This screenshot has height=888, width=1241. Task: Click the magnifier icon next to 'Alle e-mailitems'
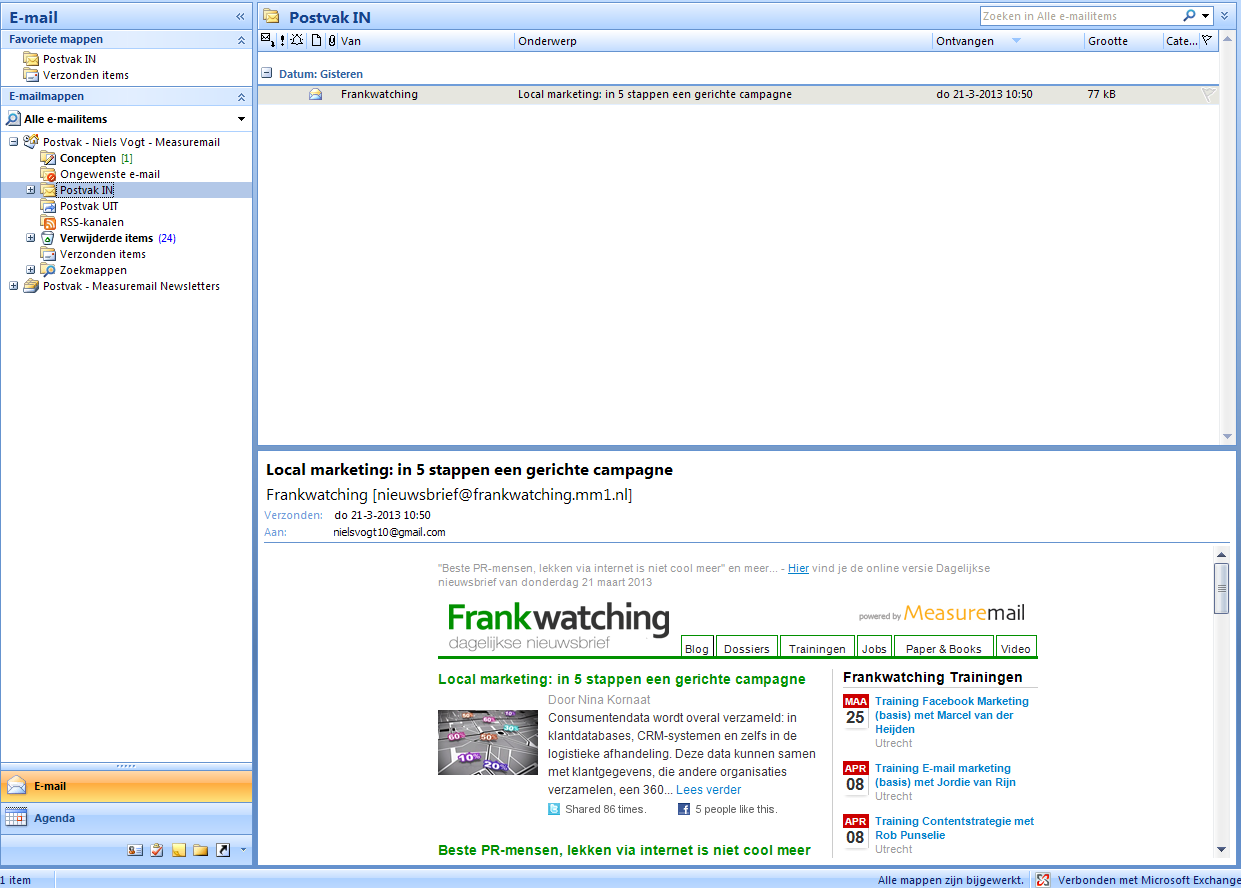click(13, 119)
